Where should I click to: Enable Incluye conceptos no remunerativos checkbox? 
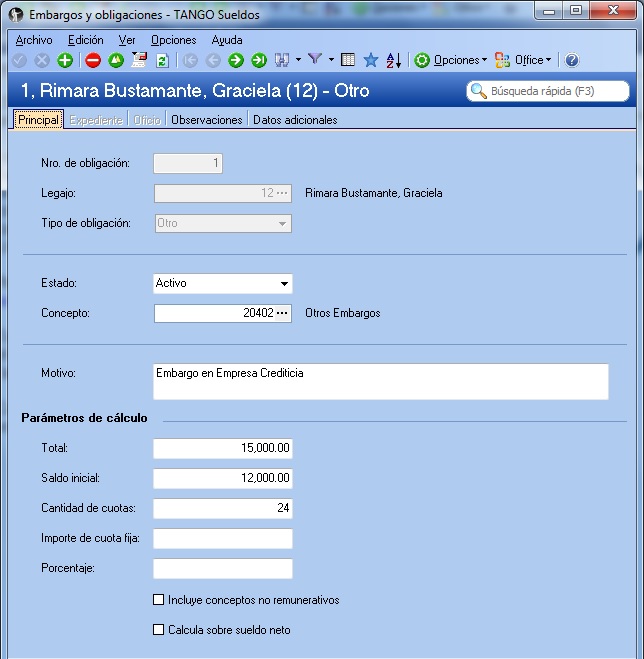(158, 600)
